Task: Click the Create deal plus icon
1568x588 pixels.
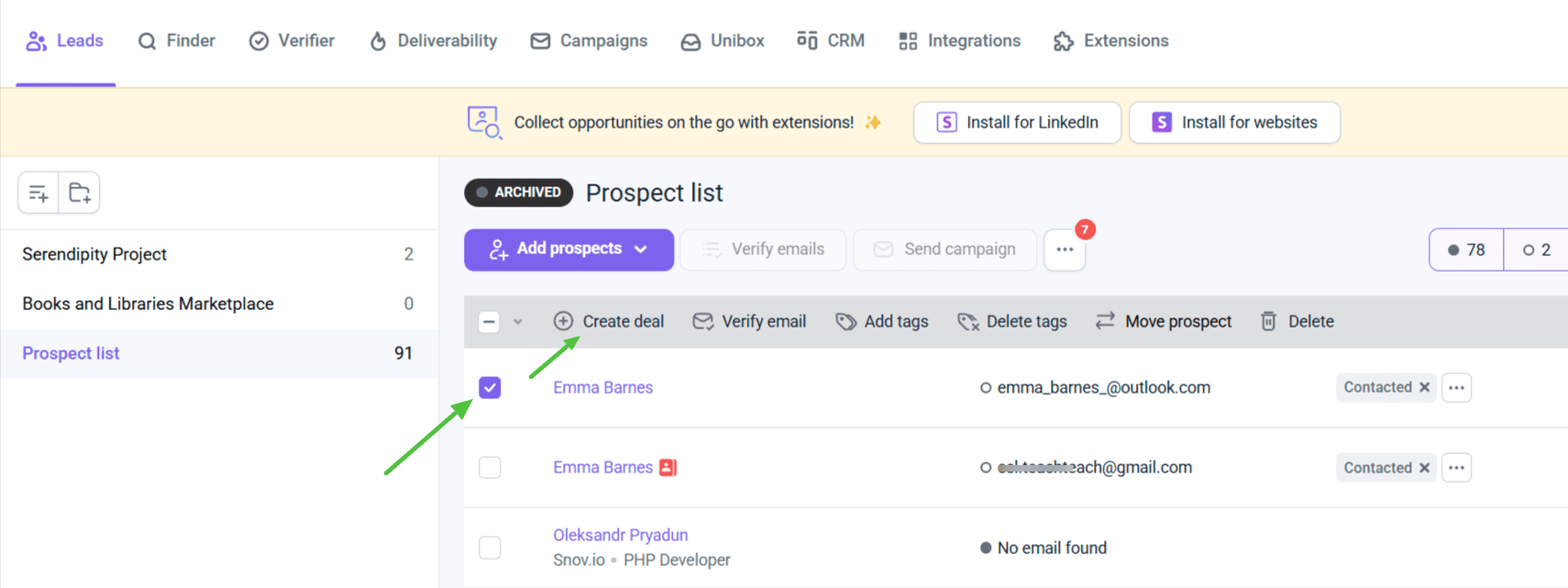Action: point(563,321)
